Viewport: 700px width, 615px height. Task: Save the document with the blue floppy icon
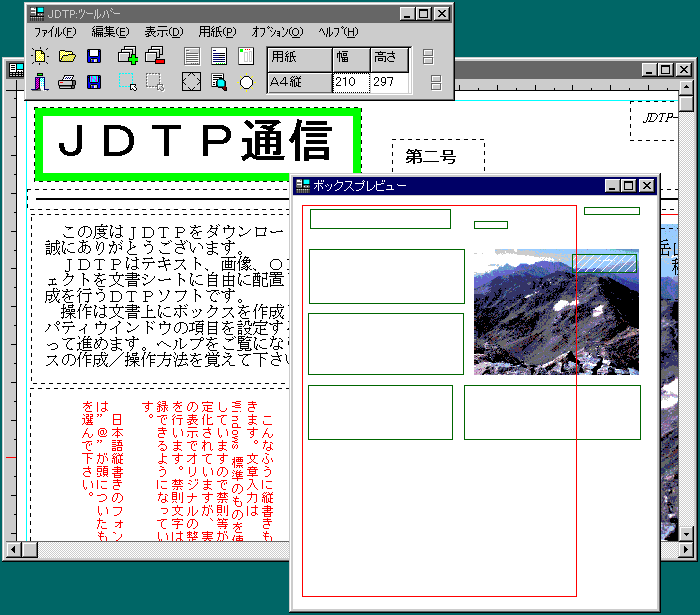[94, 56]
